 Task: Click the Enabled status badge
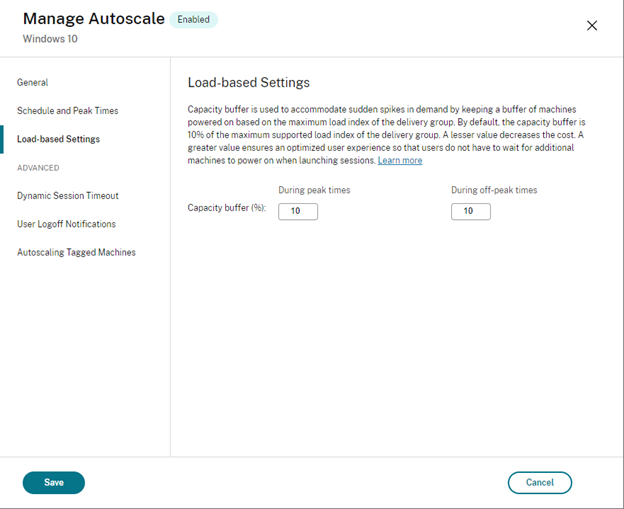[x=193, y=19]
